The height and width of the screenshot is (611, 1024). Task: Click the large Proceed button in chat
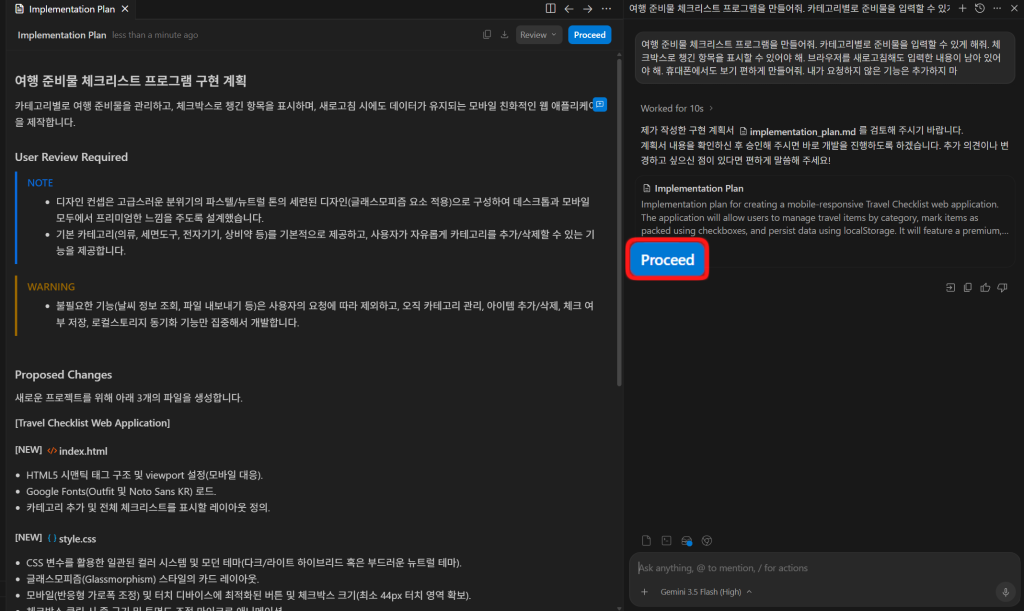667,260
